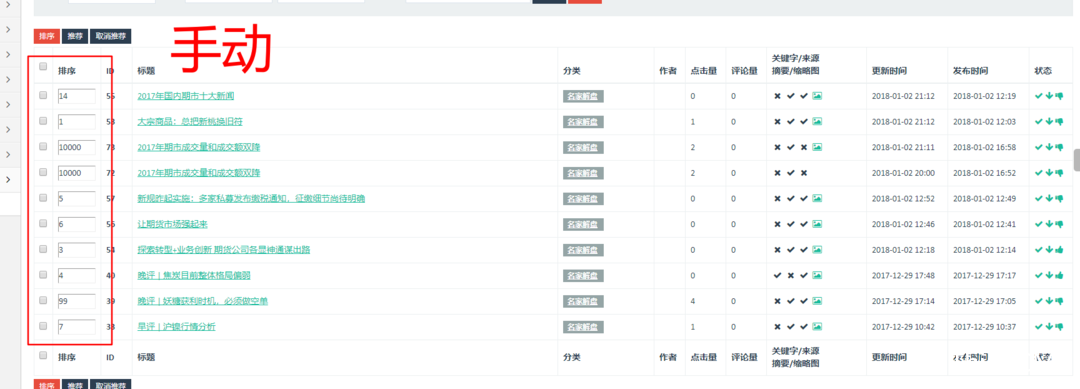
Task: Click 名家解盘 category tag for 2017年国内期市十大新闻
Action: (583, 96)
